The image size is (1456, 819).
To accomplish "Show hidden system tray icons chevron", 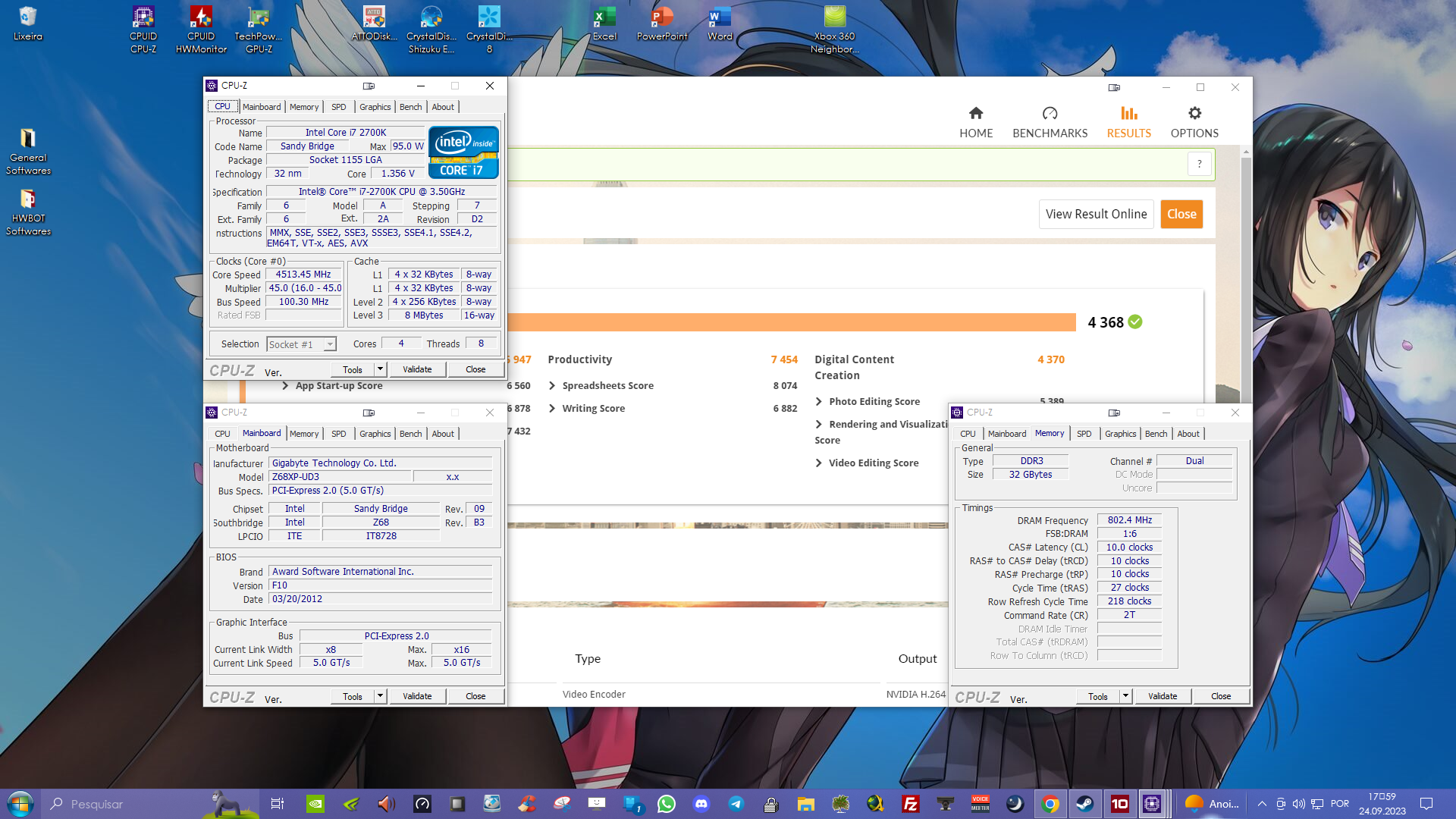I will tap(1262, 804).
